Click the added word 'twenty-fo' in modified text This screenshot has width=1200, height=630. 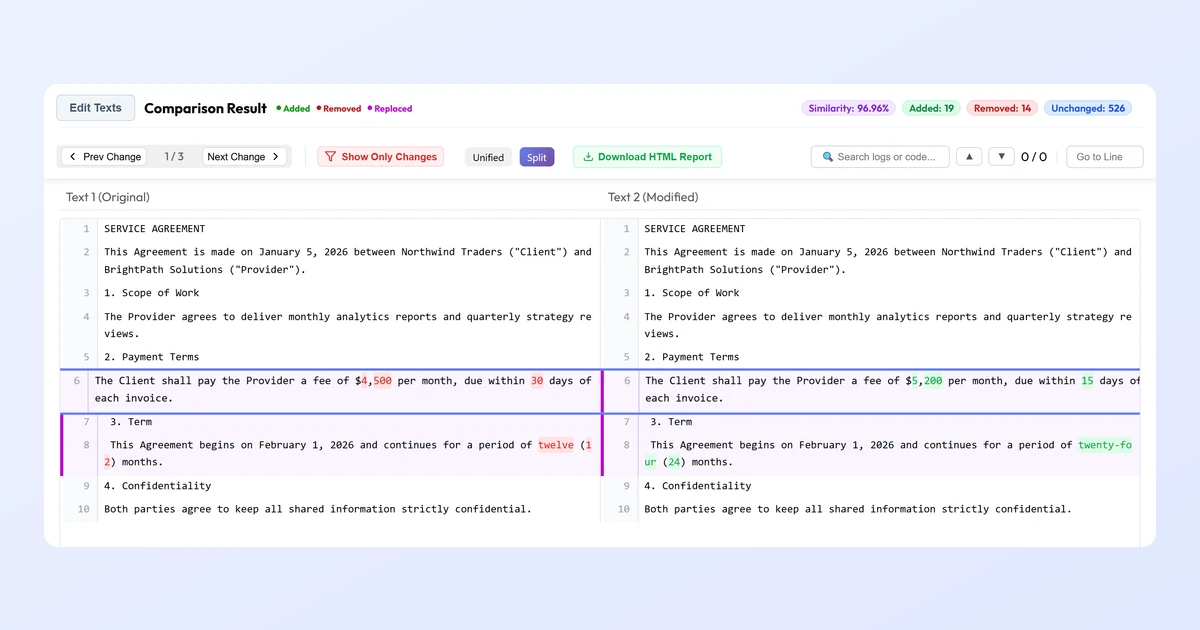[x=1105, y=445]
